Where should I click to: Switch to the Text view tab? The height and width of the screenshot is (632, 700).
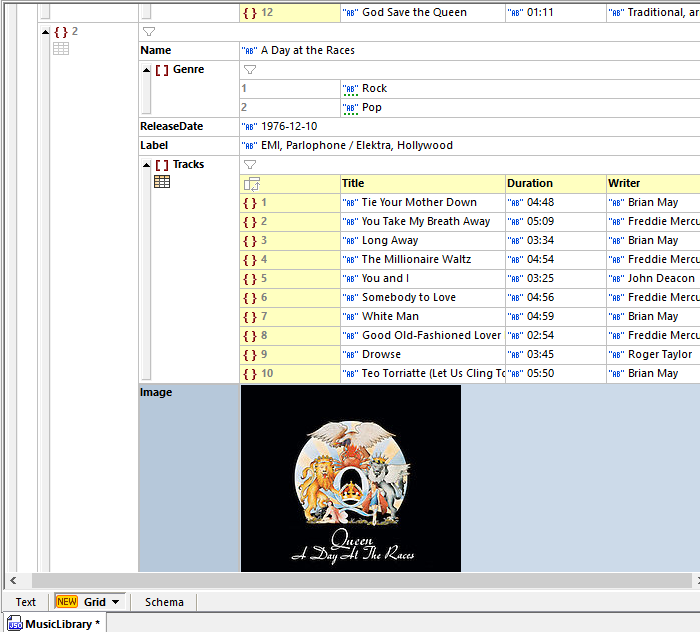click(x=26, y=602)
